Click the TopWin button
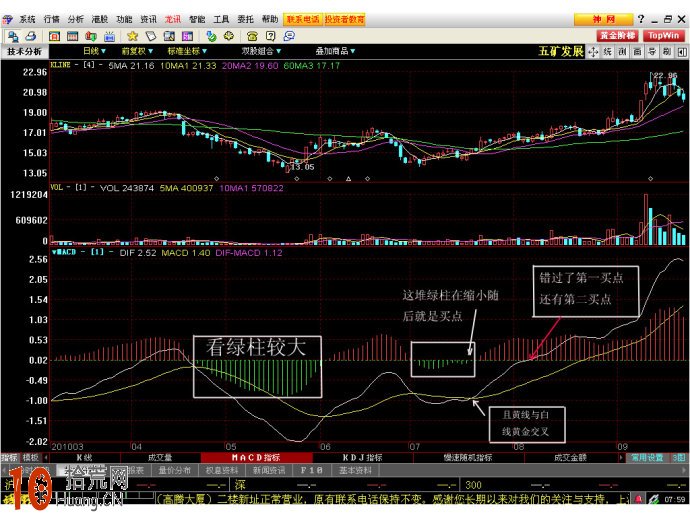 pyautogui.click(x=664, y=36)
